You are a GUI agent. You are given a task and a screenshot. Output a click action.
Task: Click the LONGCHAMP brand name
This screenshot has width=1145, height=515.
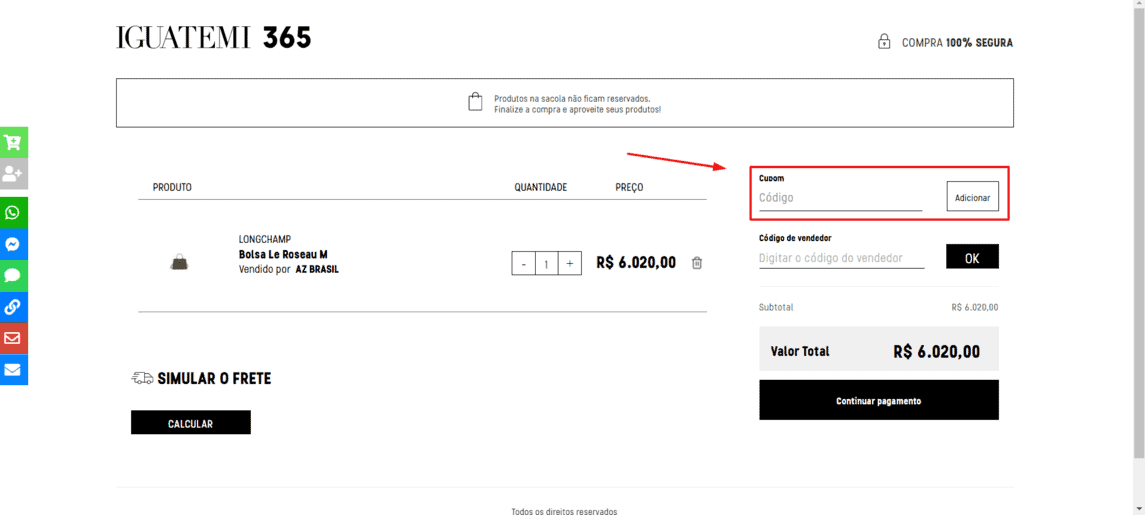(265, 239)
